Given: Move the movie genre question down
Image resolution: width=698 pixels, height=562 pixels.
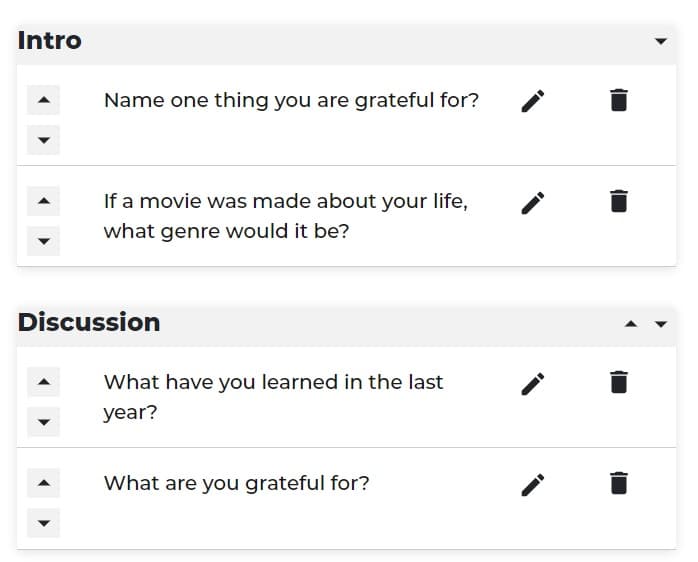Looking at the screenshot, I should pyautogui.click(x=43, y=241).
